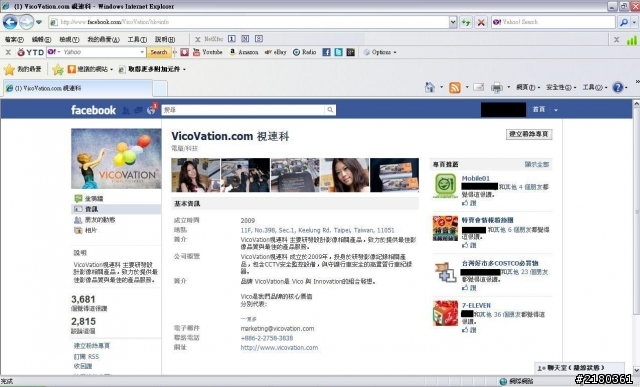Viewport: 640px width, 387px height.
Task: Click the Facebook icon in YTD toolbar
Action: coord(327,52)
